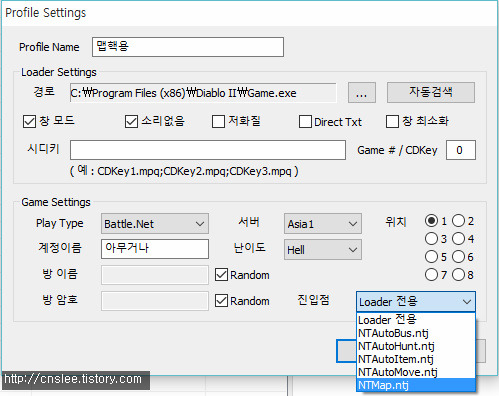Click the 방 암호 room password field
499x396 pixels.
coord(155,301)
